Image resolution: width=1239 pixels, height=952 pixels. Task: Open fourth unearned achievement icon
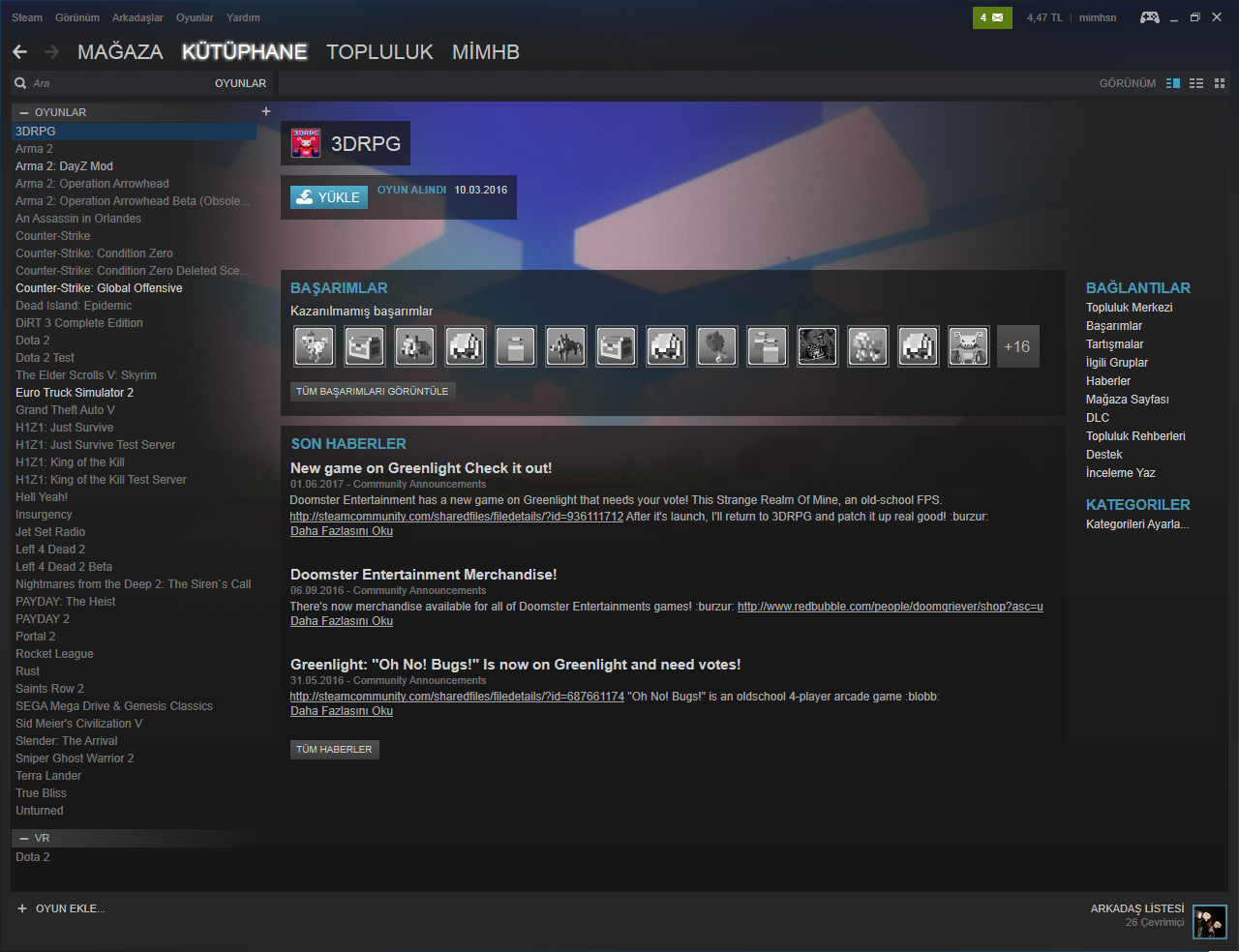pyautogui.click(x=465, y=346)
